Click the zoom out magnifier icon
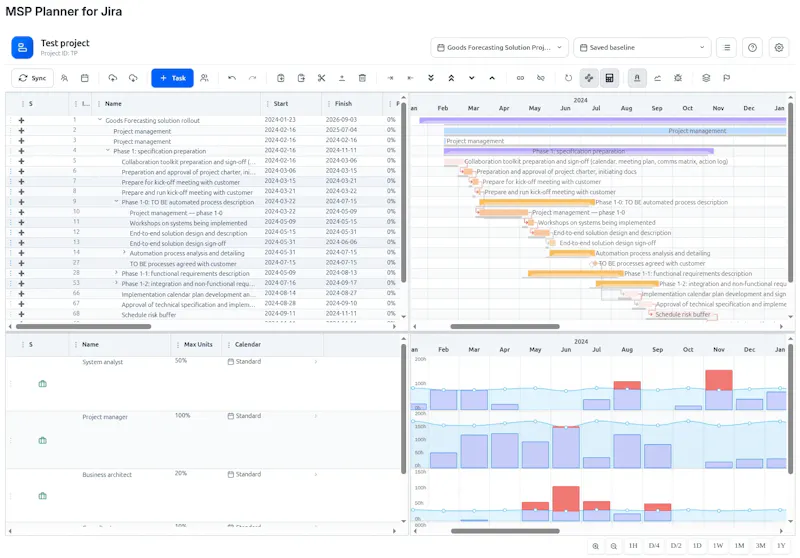Image resolution: width=800 pixels, height=558 pixels. (x=614, y=546)
